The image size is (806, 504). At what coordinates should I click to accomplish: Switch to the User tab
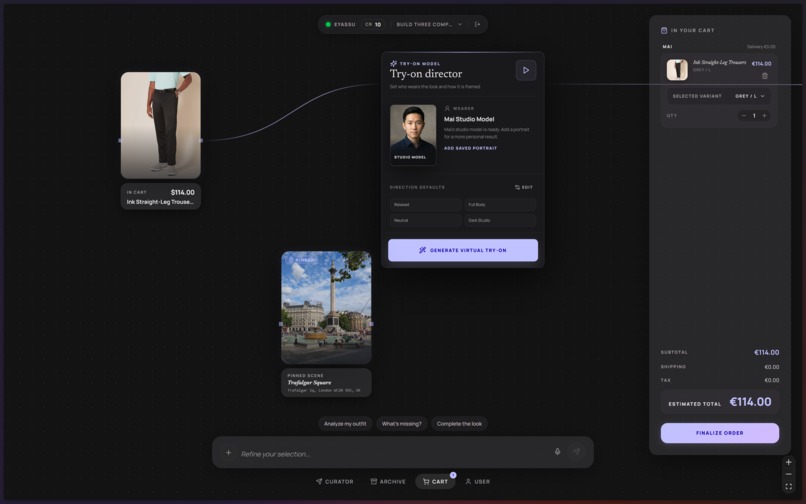(x=478, y=482)
